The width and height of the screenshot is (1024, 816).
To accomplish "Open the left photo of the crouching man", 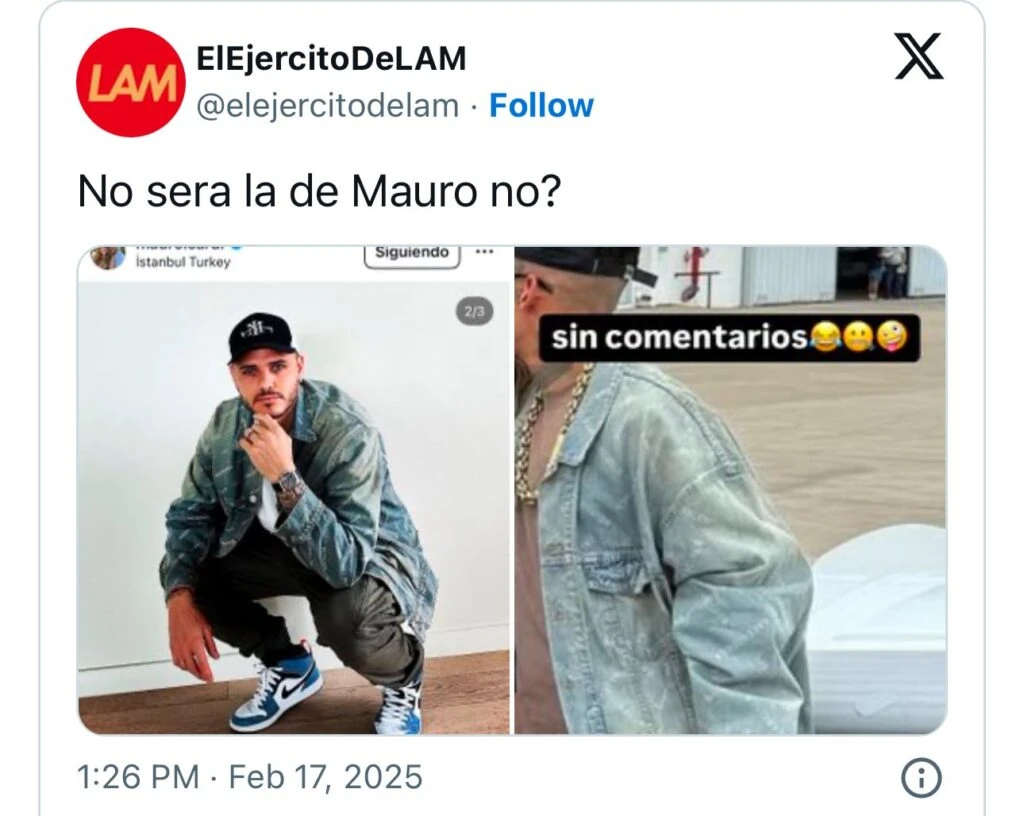I will (293, 508).
